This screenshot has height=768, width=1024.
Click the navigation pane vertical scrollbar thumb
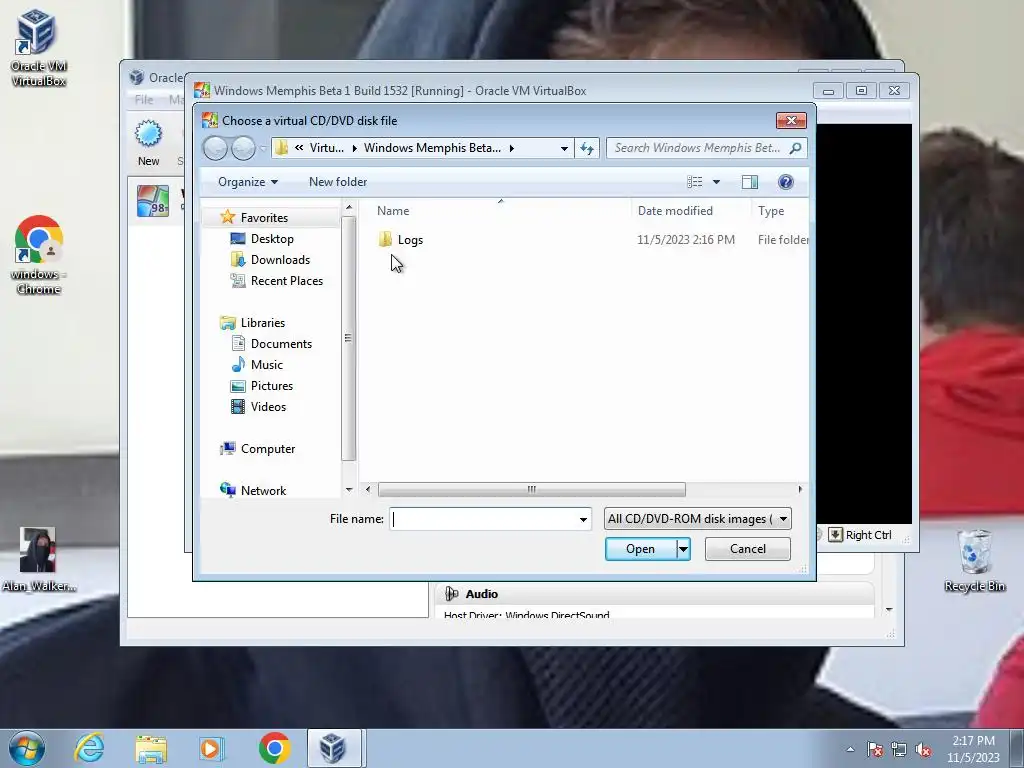[x=348, y=338]
